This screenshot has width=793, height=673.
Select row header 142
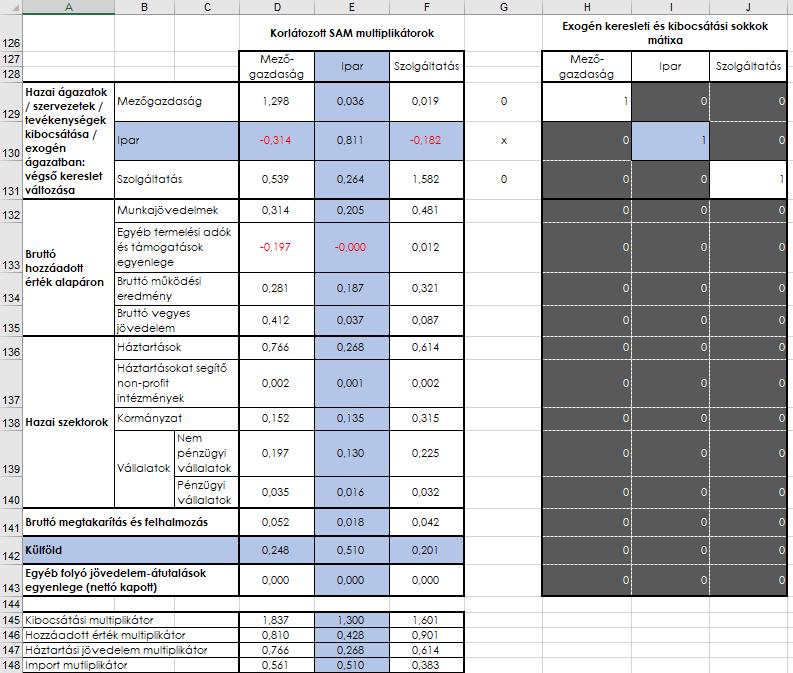point(11,550)
